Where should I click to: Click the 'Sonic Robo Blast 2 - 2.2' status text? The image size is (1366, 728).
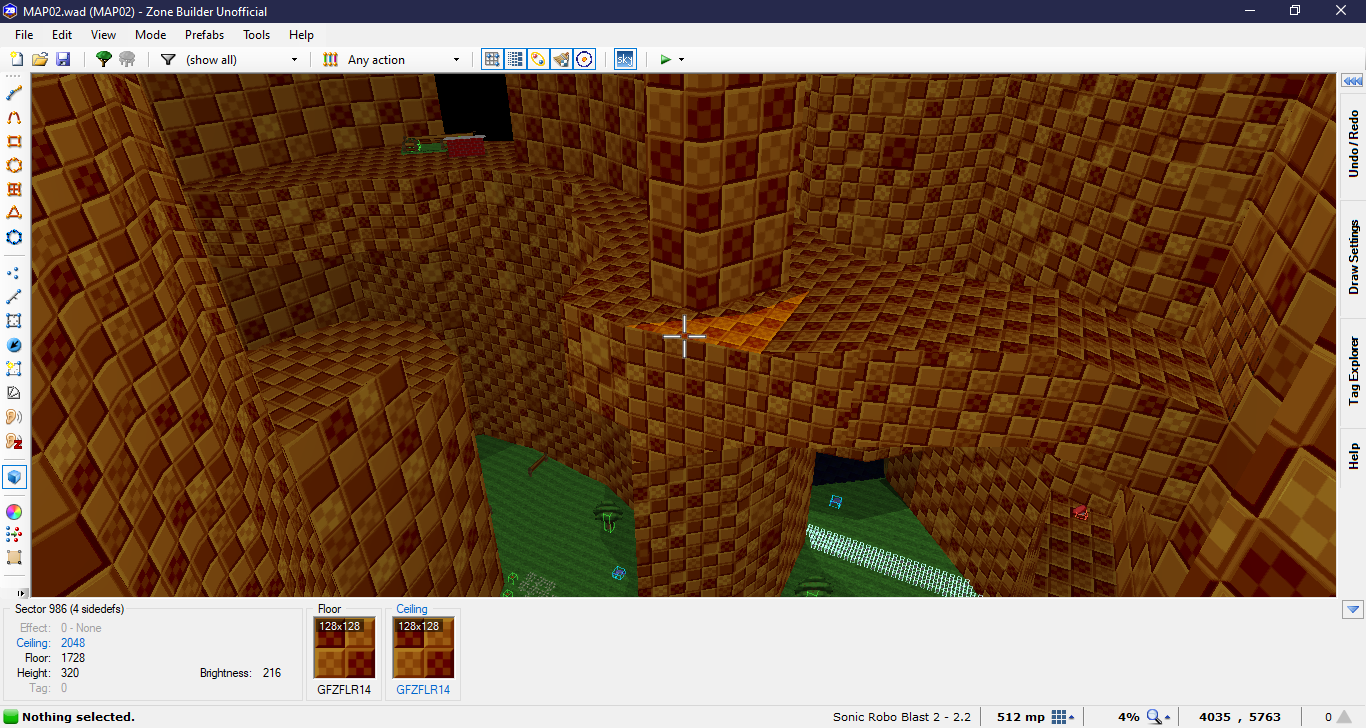tap(902, 717)
